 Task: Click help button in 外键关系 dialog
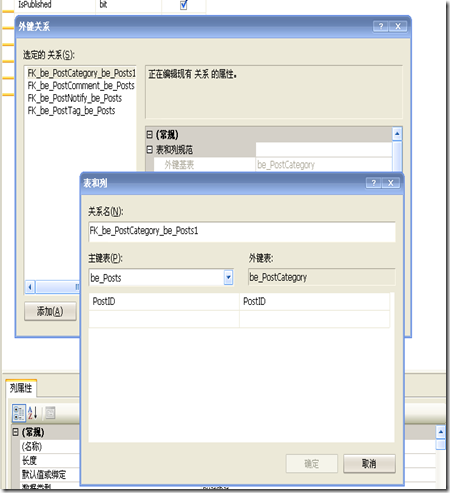(x=381, y=26)
